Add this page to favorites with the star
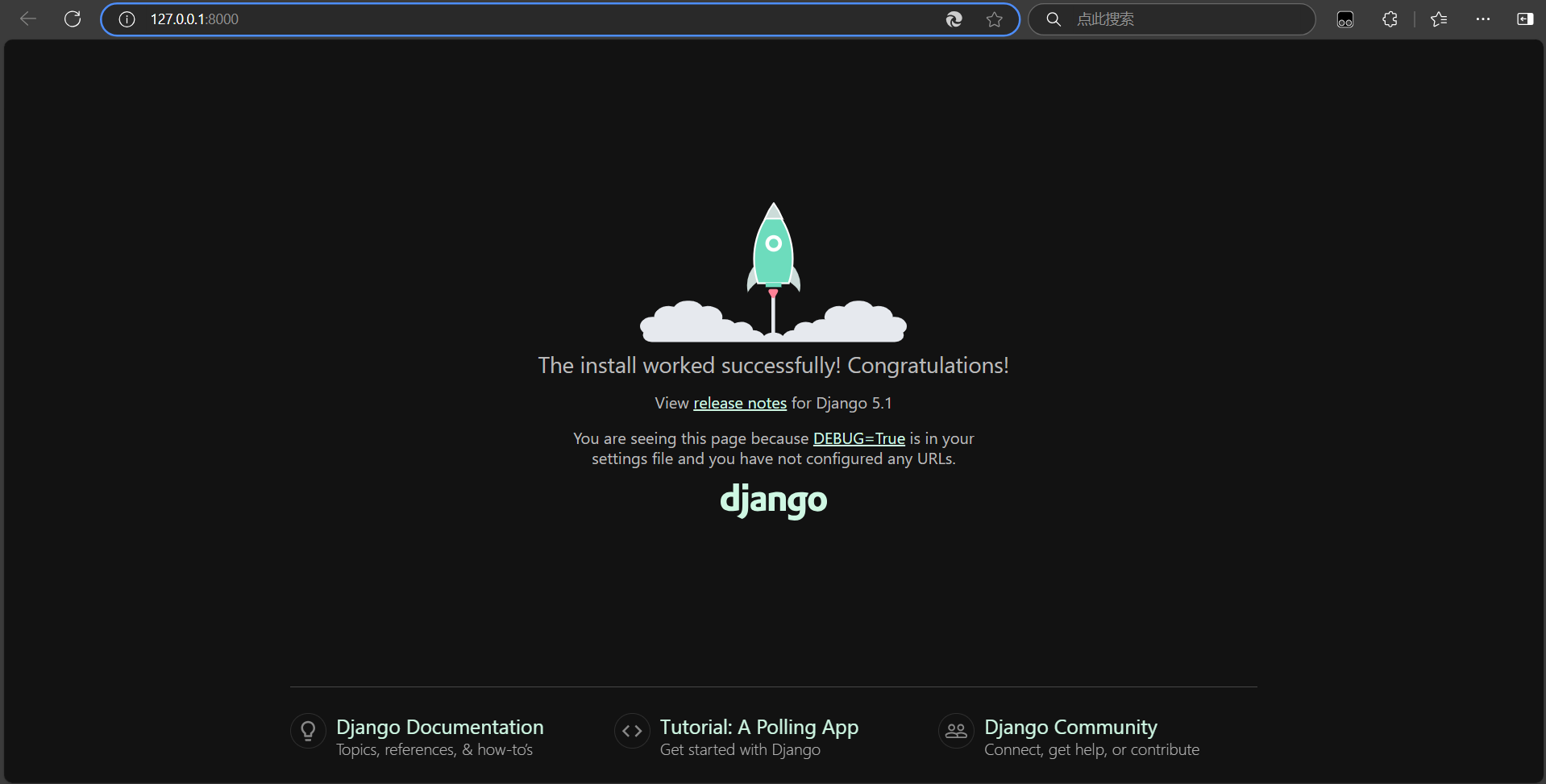Image resolution: width=1546 pixels, height=784 pixels. coord(994,19)
